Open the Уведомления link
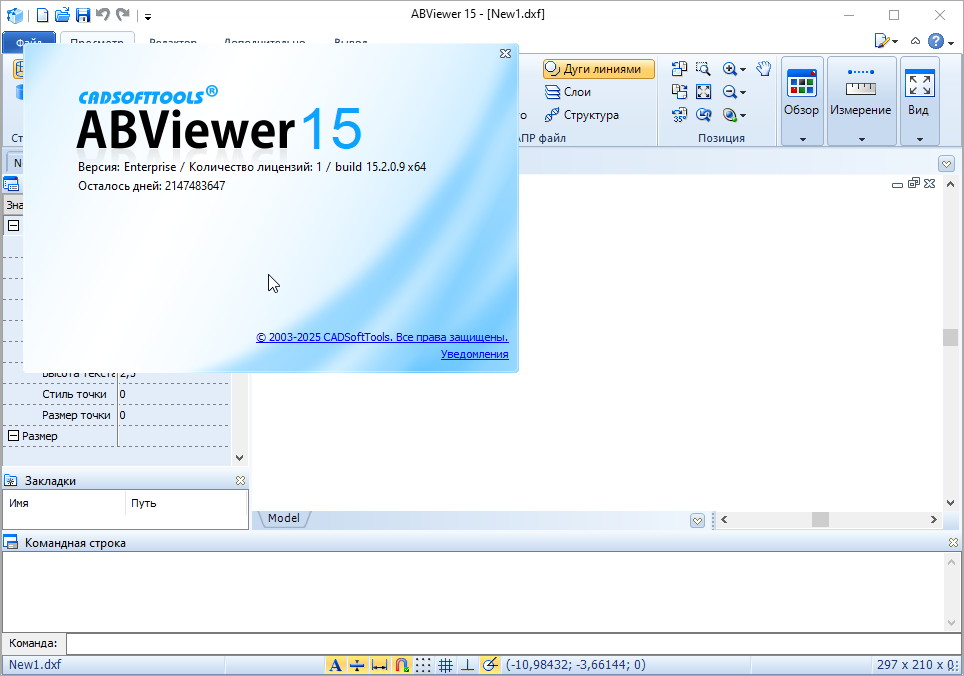This screenshot has width=964, height=676. [x=475, y=354]
